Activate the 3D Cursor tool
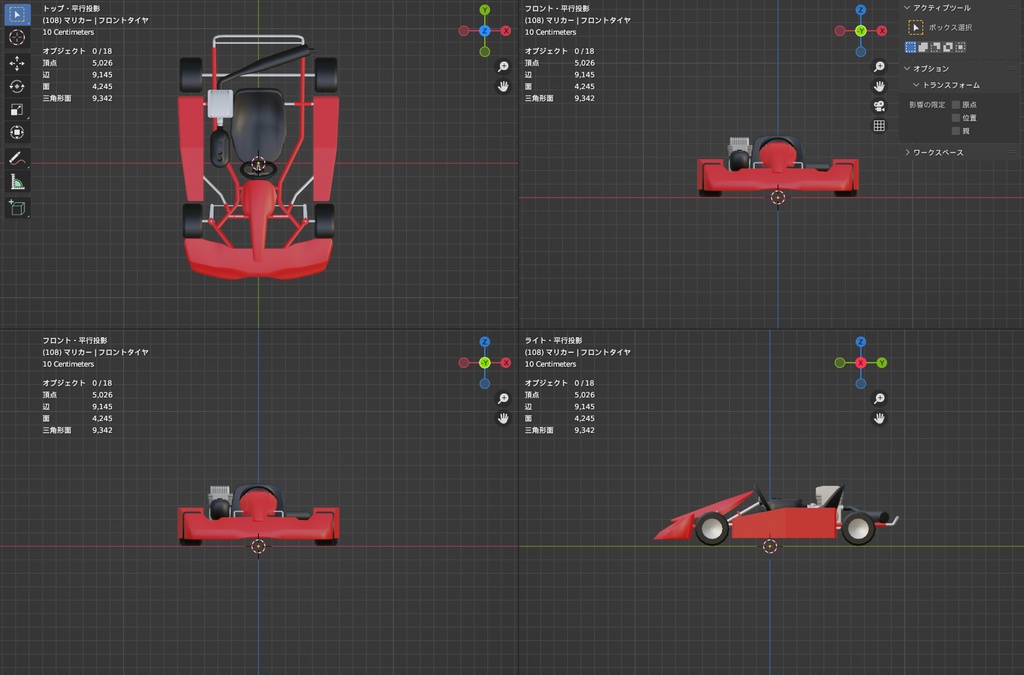This screenshot has width=1024, height=675. click(x=17, y=38)
